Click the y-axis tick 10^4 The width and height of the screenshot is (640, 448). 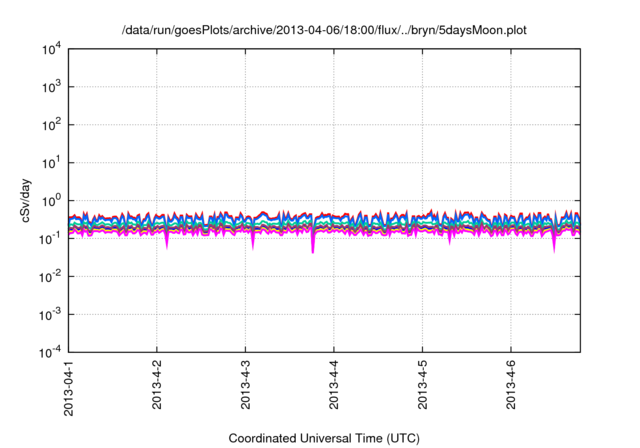point(52,50)
